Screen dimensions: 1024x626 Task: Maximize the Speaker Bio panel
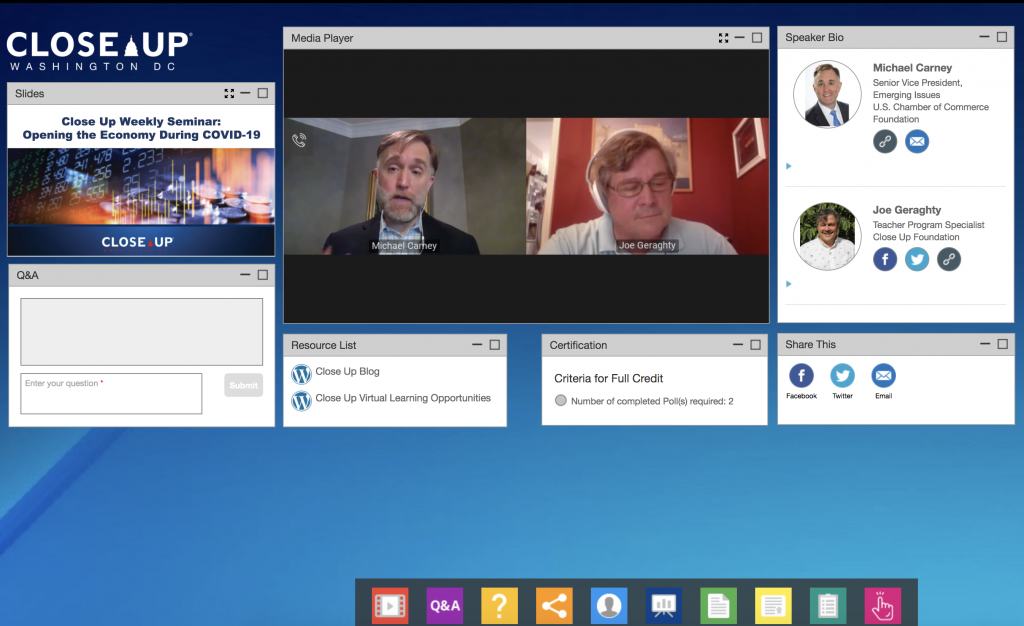click(1002, 37)
